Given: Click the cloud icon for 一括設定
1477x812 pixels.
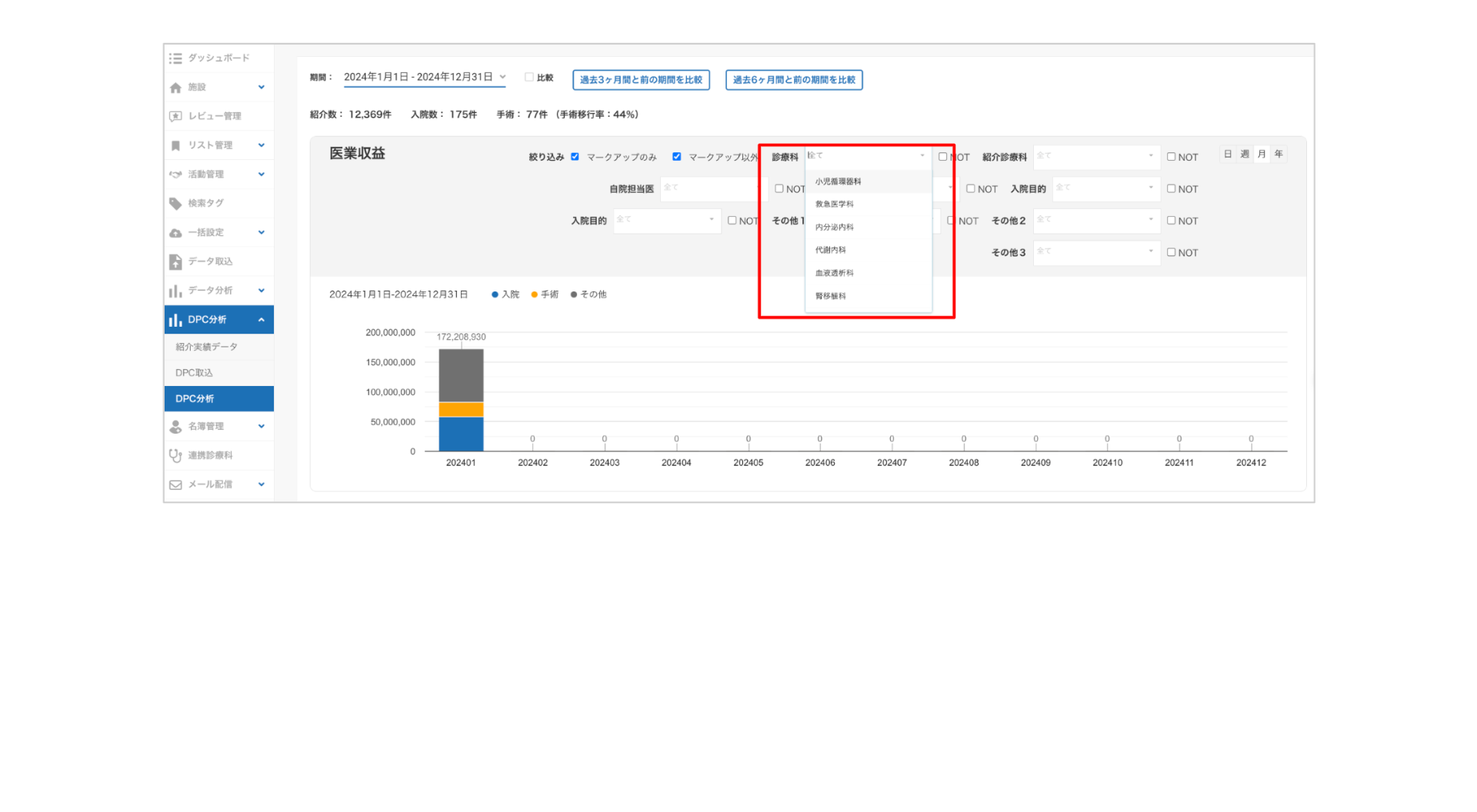Looking at the screenshot, I should 175,233.
